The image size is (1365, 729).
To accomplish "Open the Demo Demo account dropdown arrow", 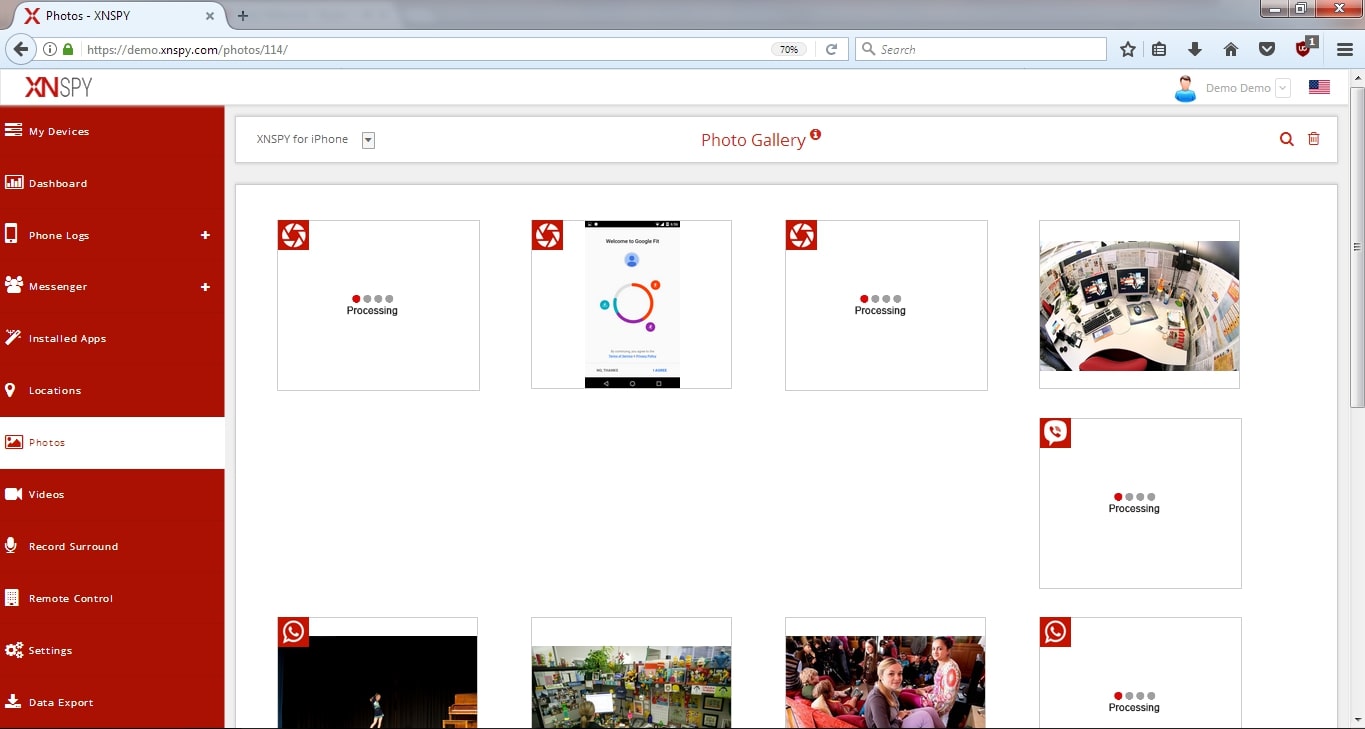I will click(1283, 88).
